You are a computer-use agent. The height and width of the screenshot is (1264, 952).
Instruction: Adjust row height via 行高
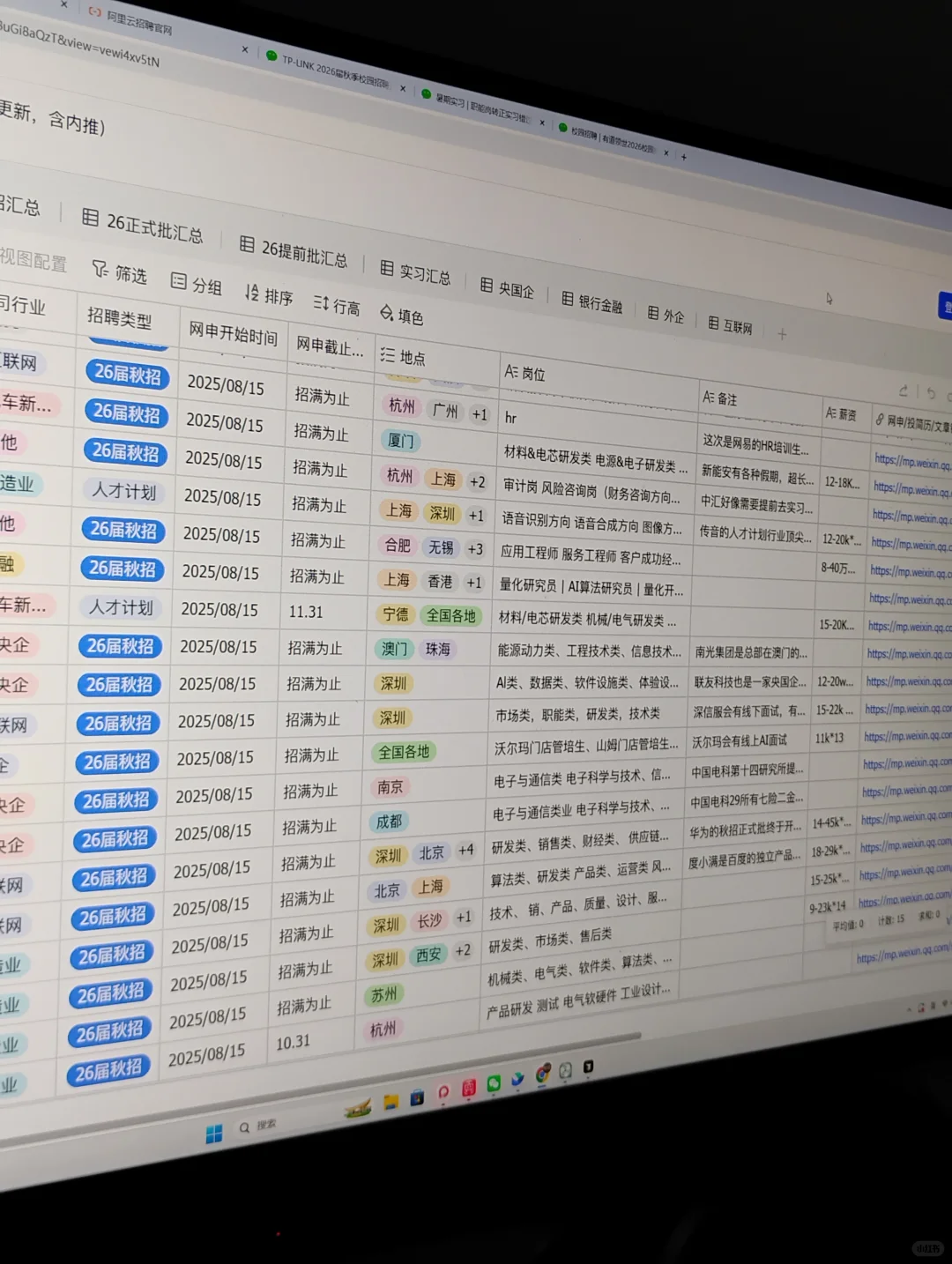[x=337, y=305]
